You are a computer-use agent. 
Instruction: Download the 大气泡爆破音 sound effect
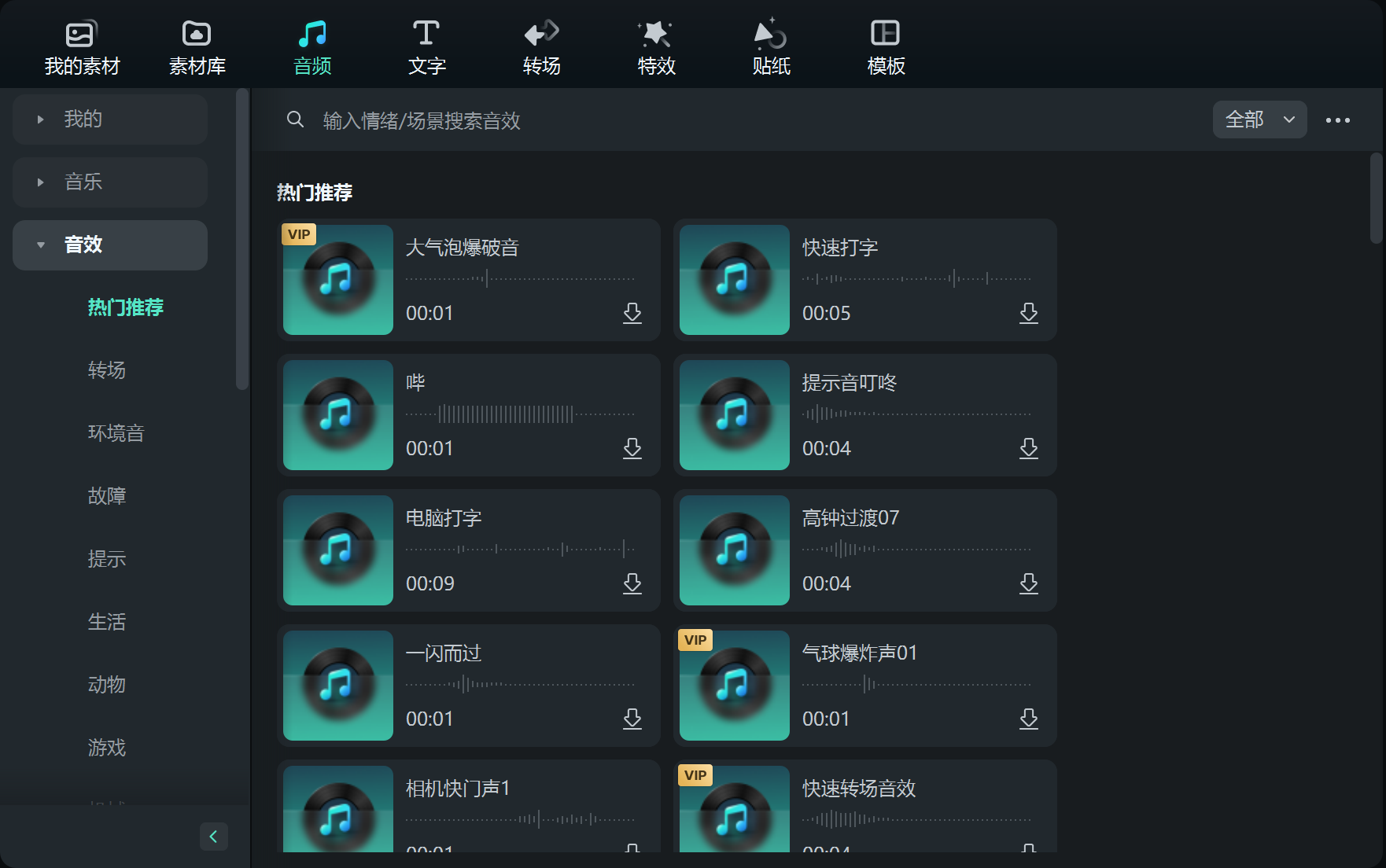[x=632, y=313]
